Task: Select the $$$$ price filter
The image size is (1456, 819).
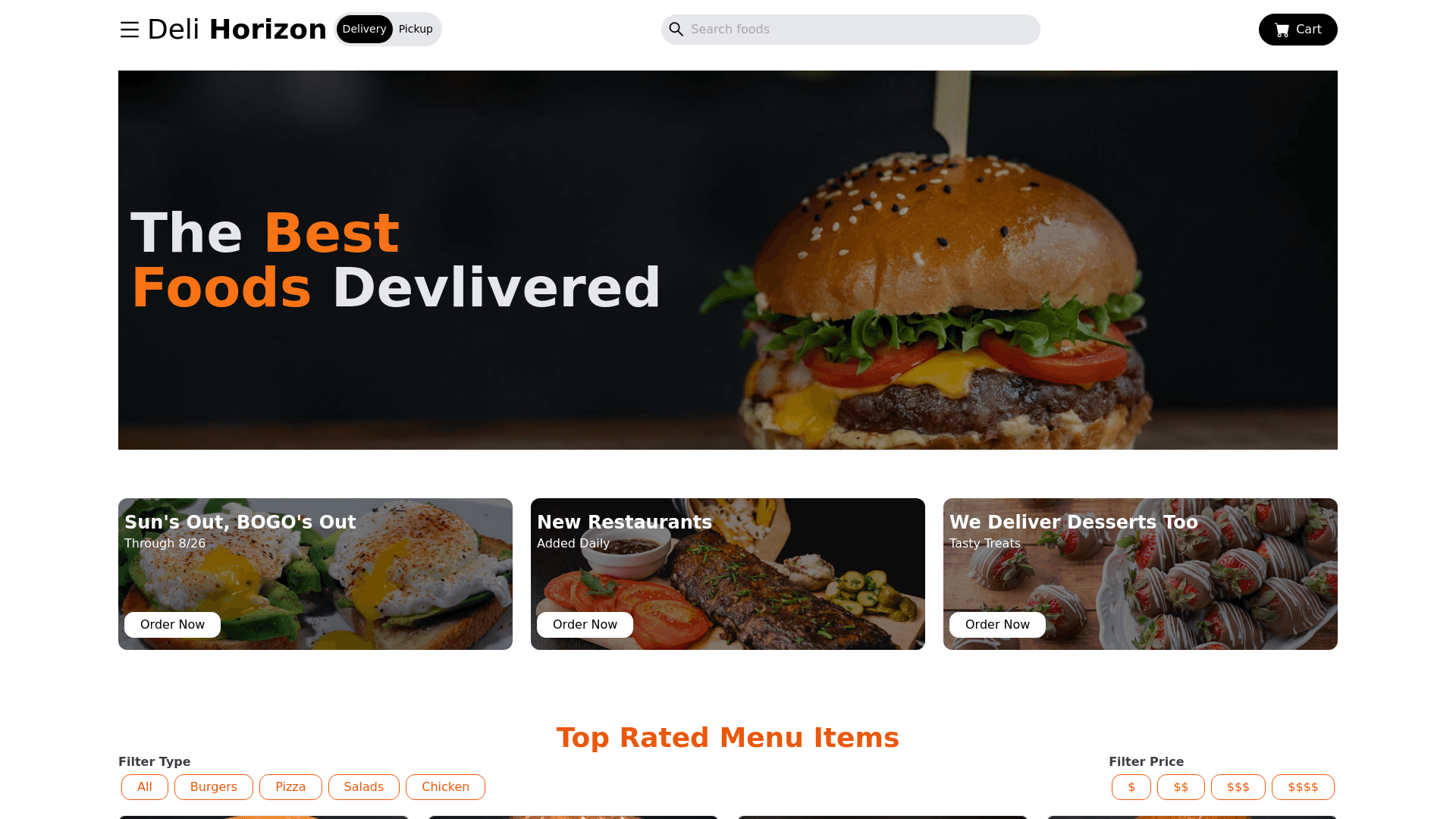Action: (x=1303, y=787)
